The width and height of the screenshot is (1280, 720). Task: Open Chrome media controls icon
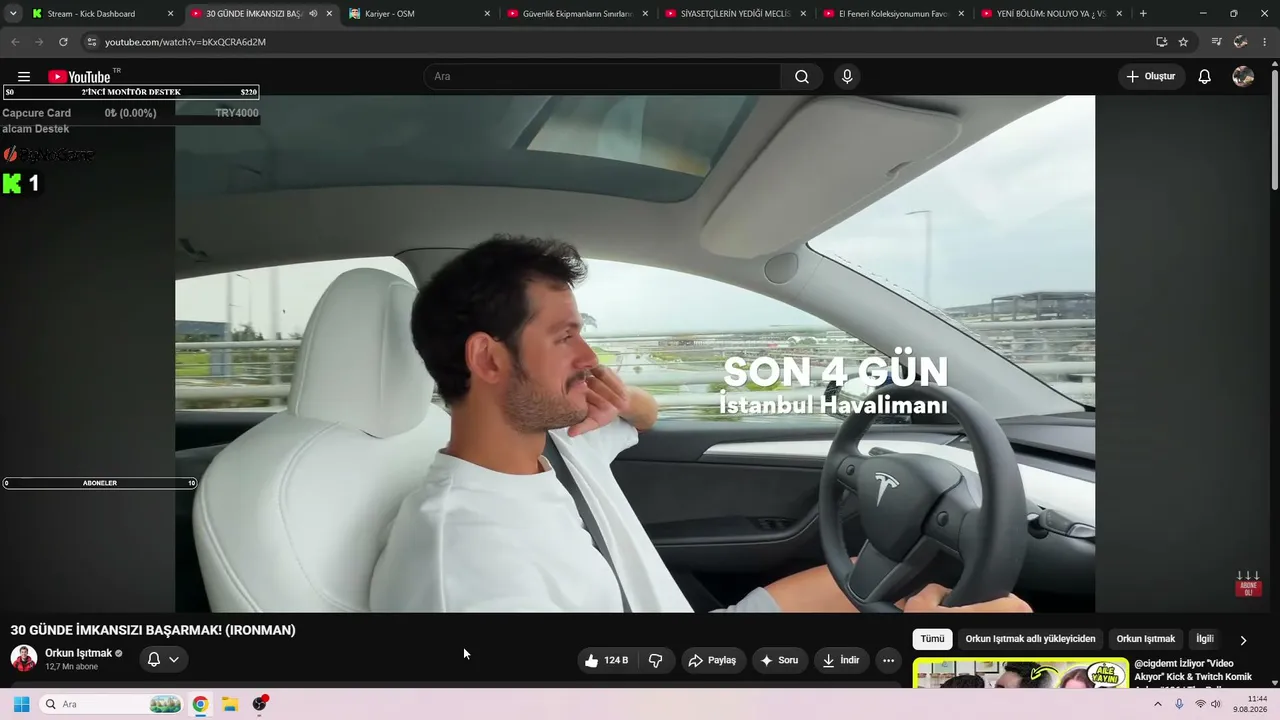1216,42
